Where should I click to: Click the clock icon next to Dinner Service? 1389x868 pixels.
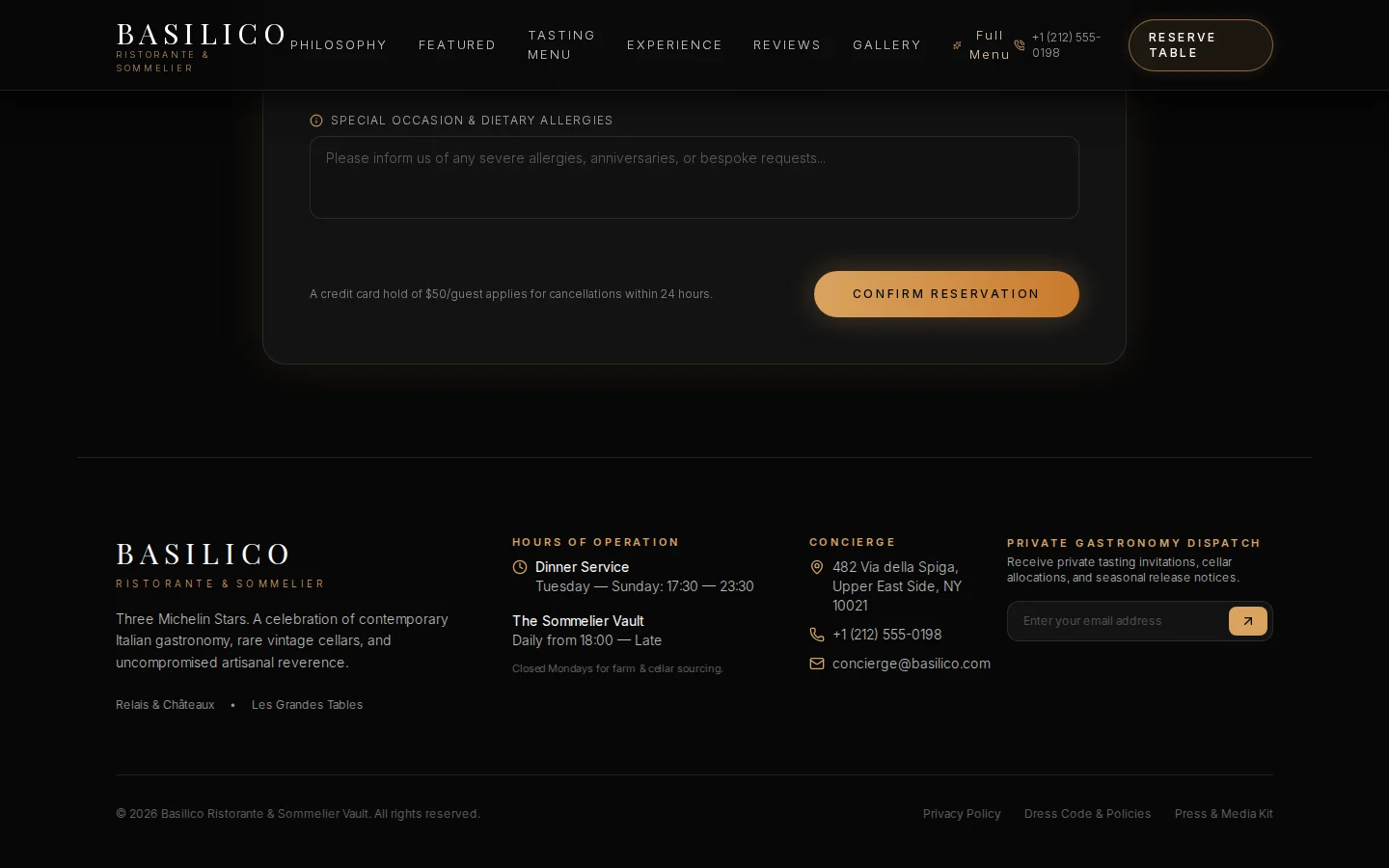pos(520,567)
